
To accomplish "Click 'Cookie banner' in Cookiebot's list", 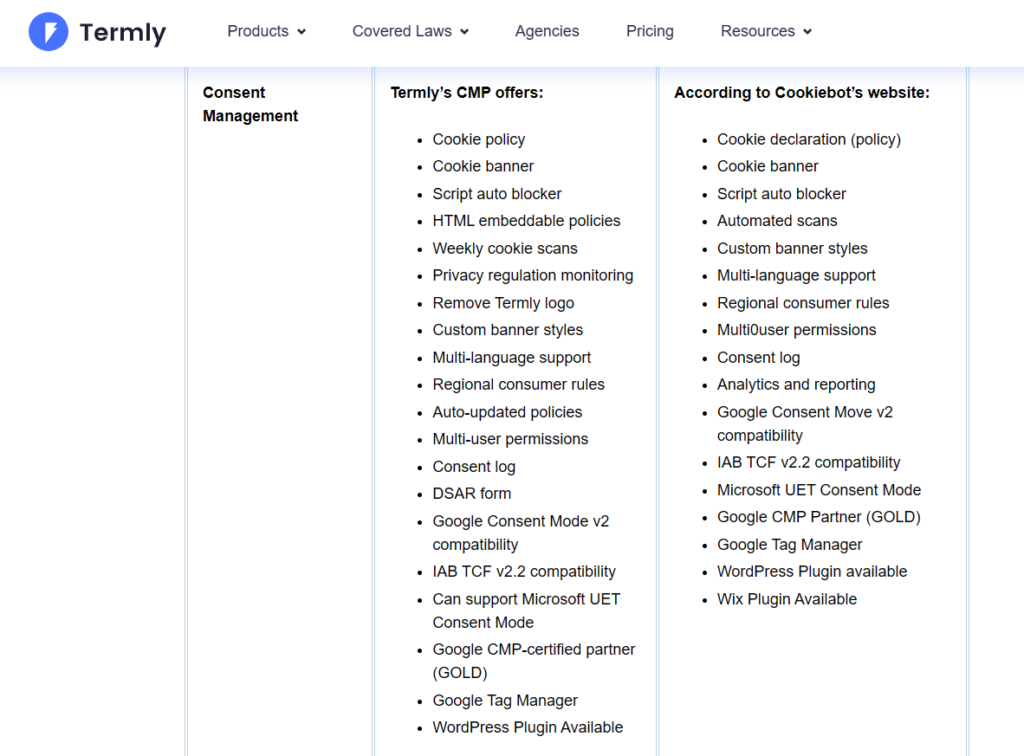I will (767, 166).
